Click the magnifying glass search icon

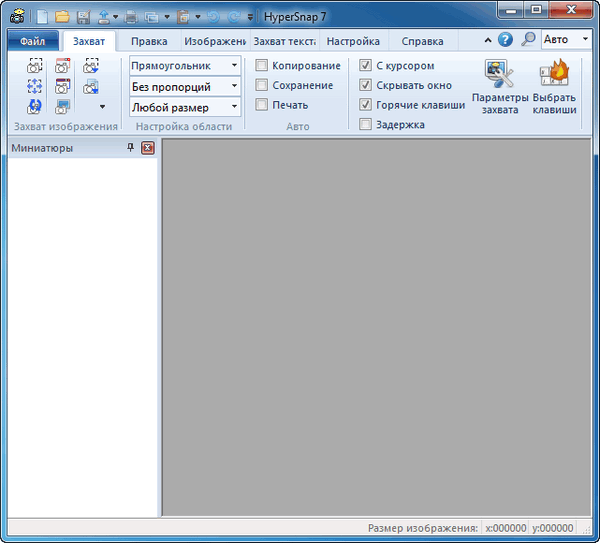(527, 41)
